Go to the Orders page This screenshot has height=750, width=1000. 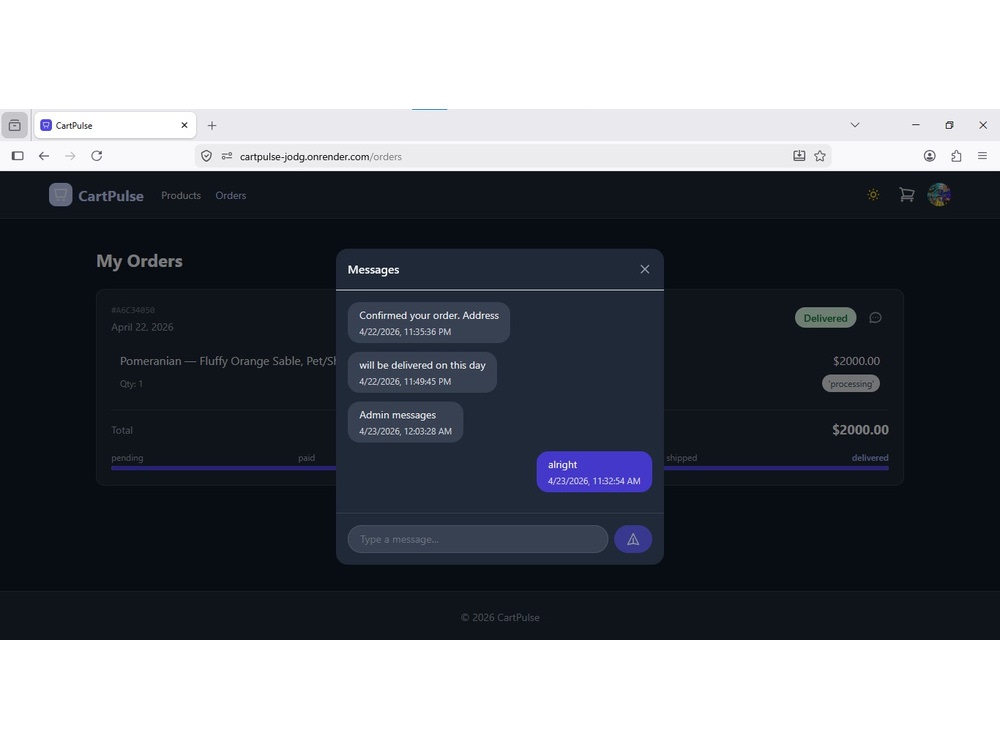click(230, 195)
